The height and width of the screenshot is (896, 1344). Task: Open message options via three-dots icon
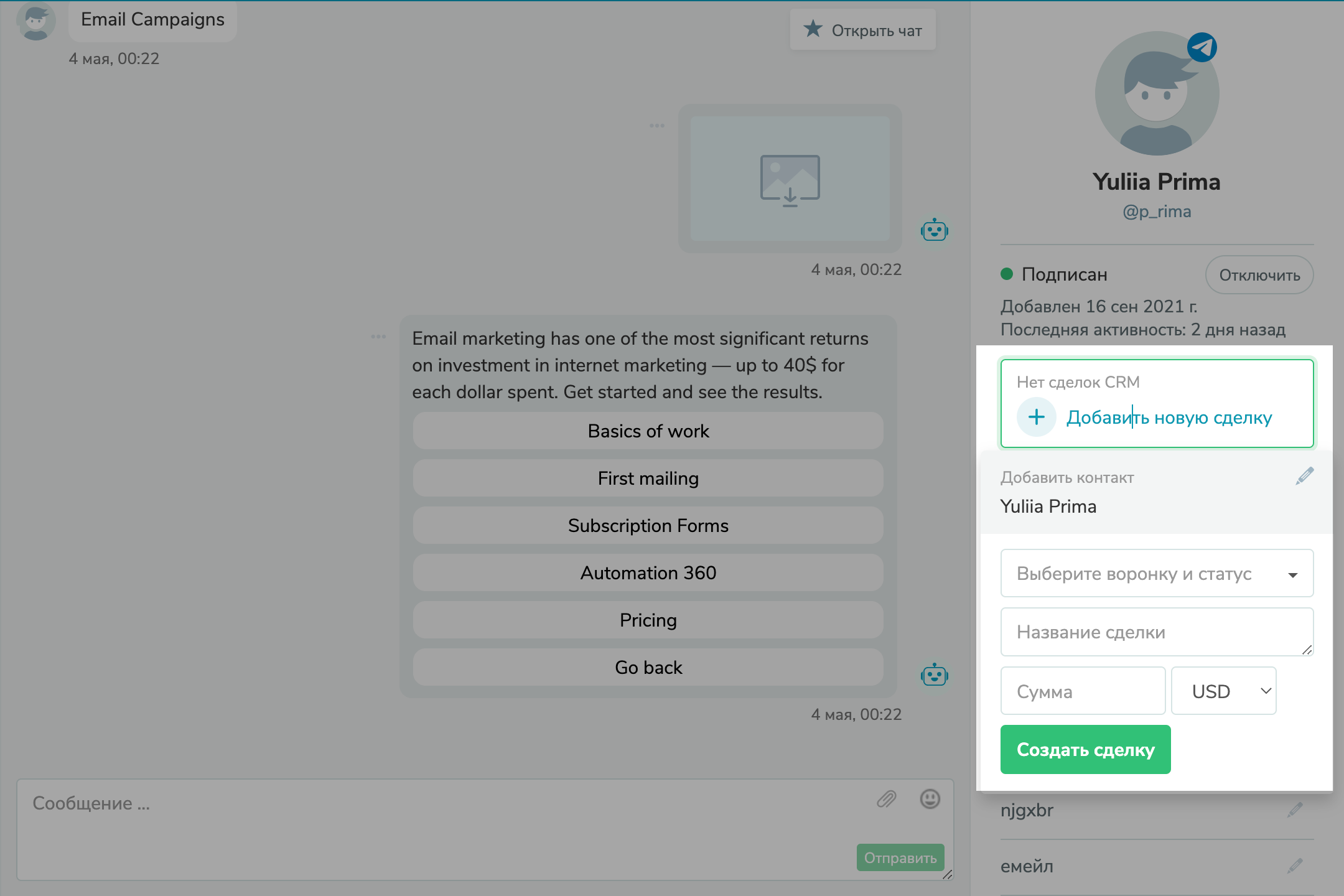[378, 337]
